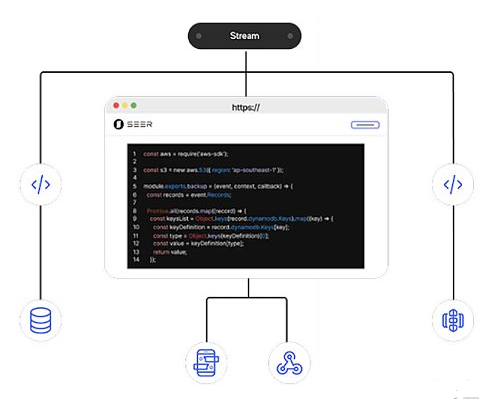Select the webhook icon
The height and width of the screenshot is (399, 501).
[x=289, y=363]
